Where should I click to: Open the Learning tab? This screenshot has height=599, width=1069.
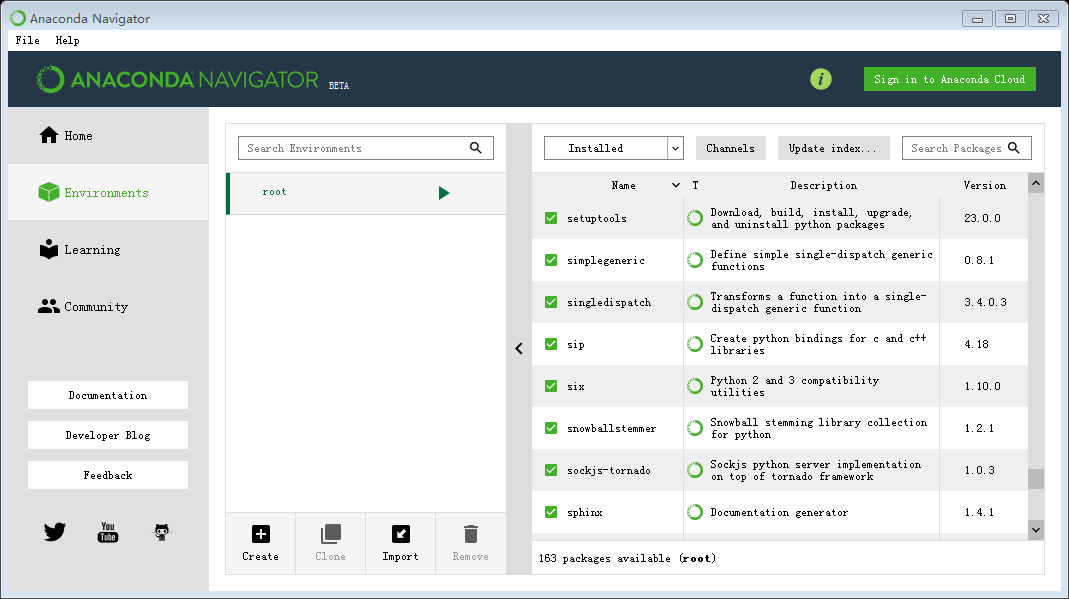tap(108, 250)
